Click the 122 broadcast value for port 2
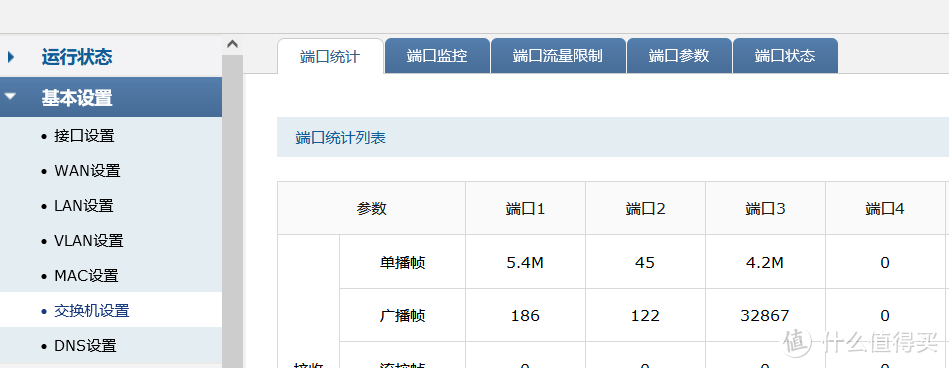This screenshot has height=368, width=949. tap(645, 316)
